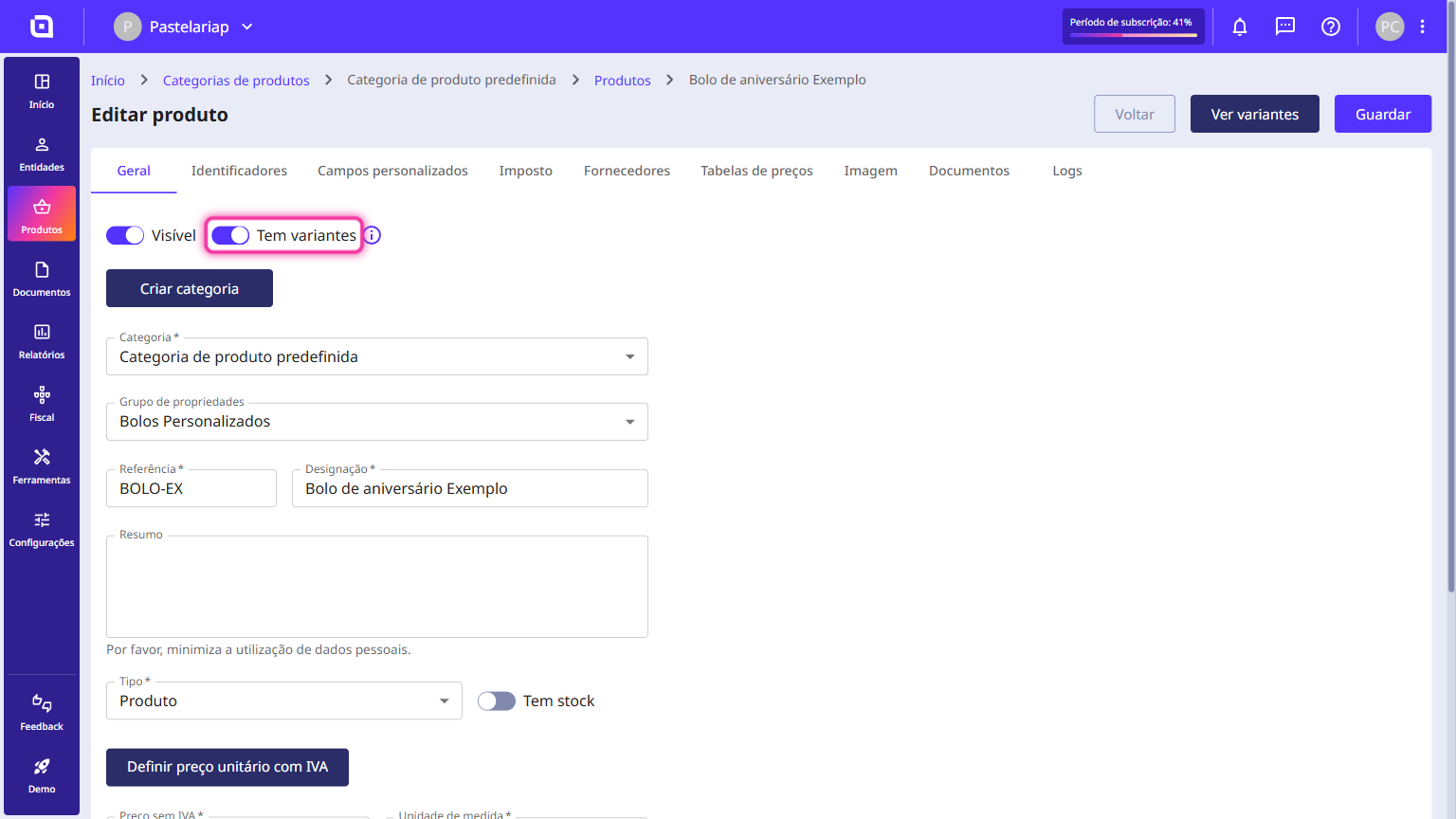The image size is (1456, 819).
Task: Go to Categorias de produtos breadcrumb
Action: (x=236, y=81)
